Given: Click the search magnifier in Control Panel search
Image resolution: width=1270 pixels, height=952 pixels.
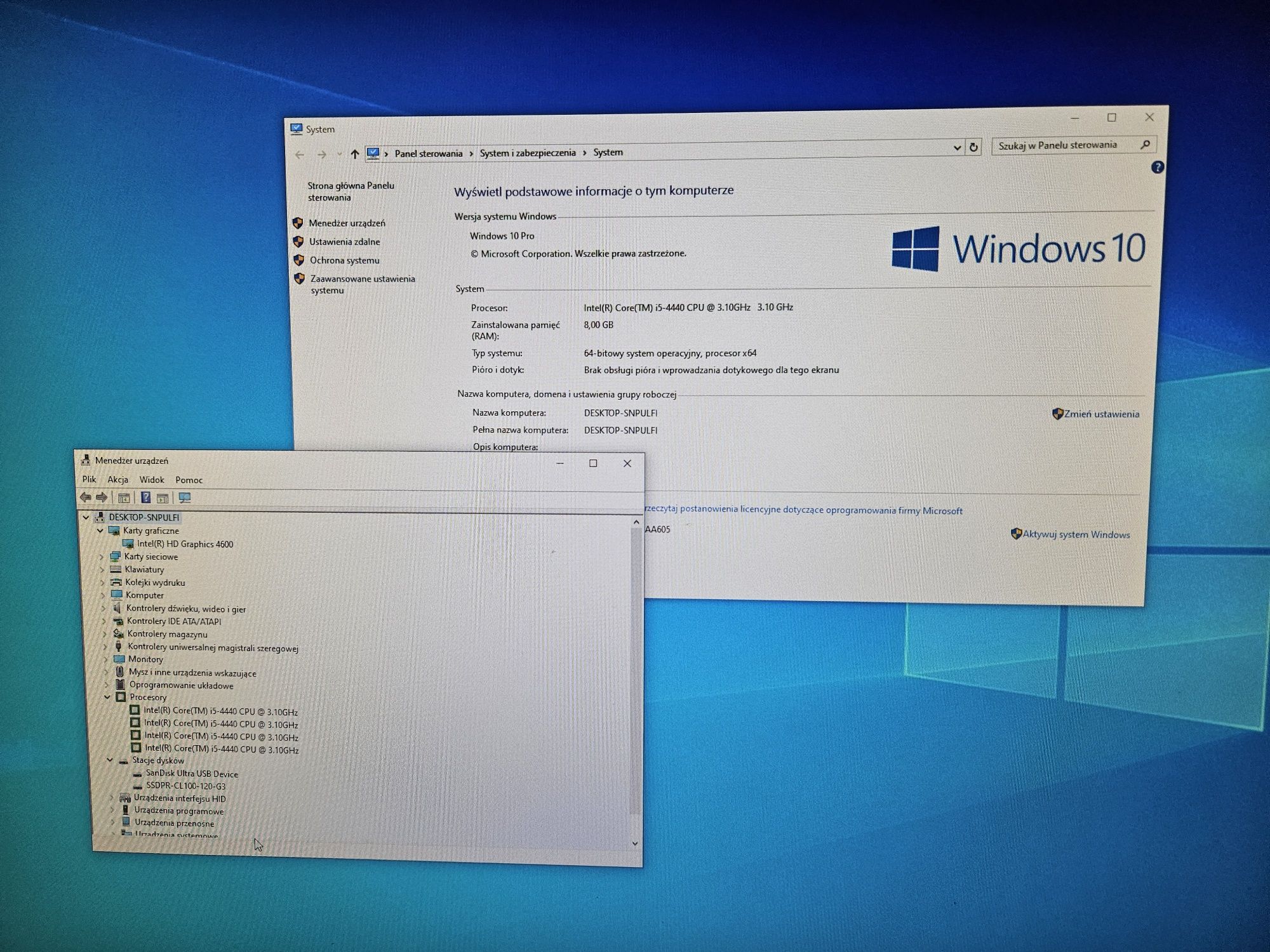Looking at the screenshot, I should click(1145, 145).
